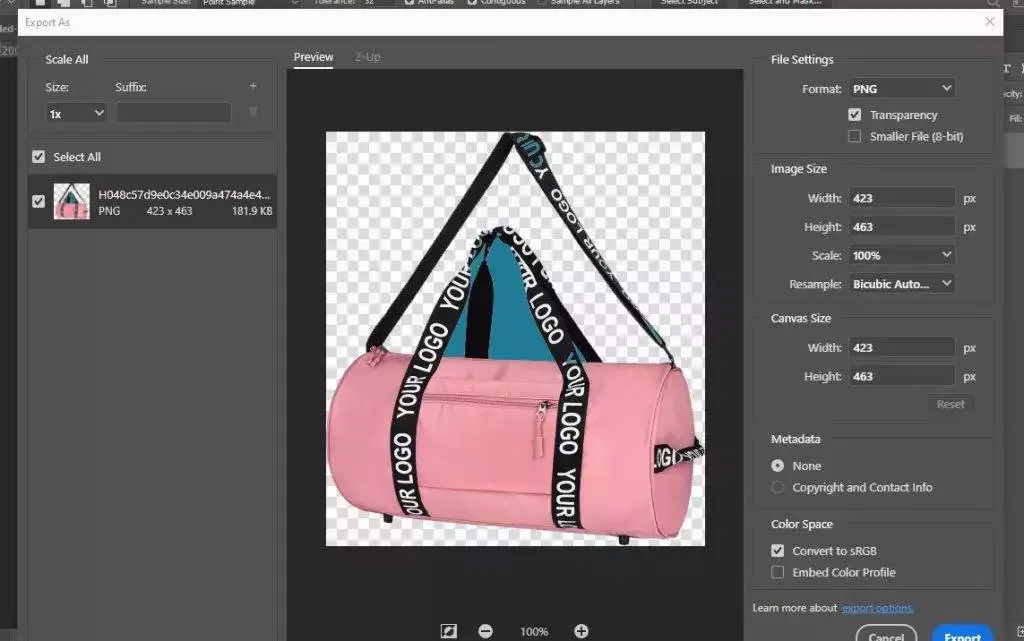Viewport: 1024px width, 641px height.
Task: Enable Smaller File (8-bit) option
Action: 855,136
